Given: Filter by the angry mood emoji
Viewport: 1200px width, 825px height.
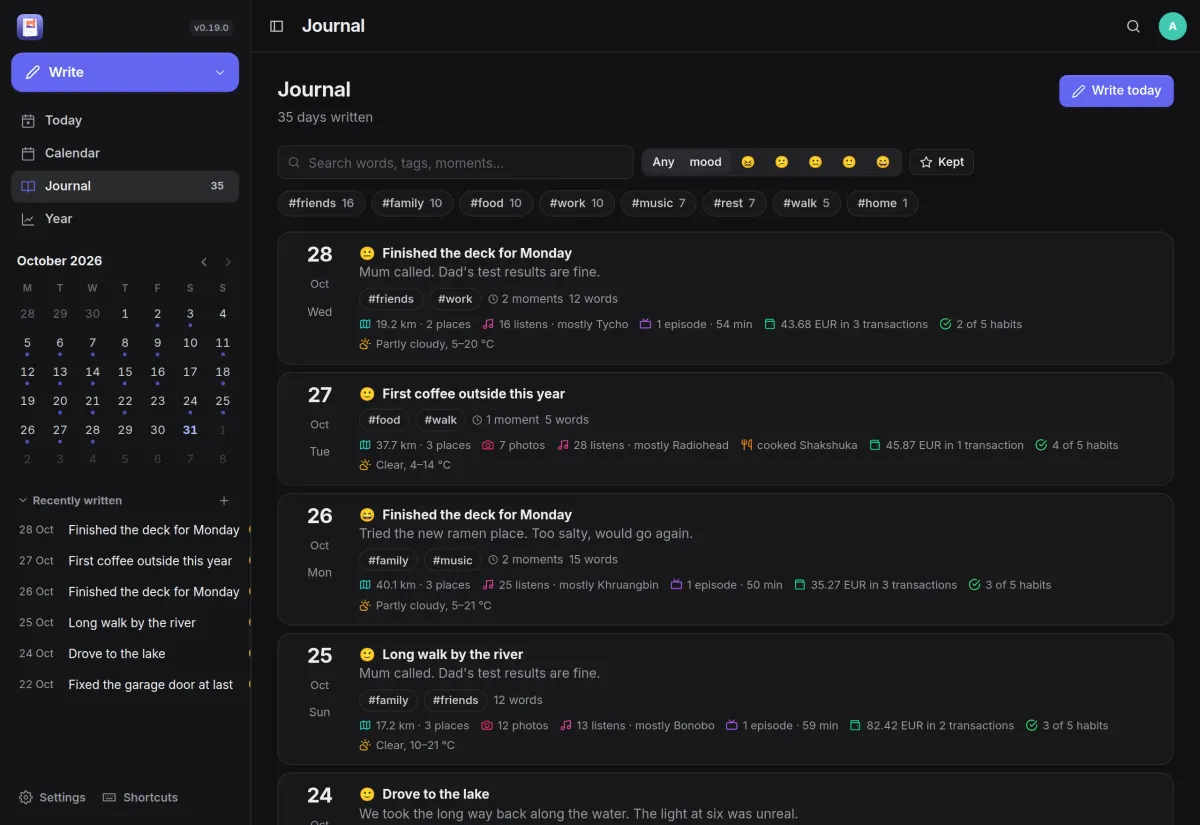Looking at the screenshot, I should coord(748,162).
